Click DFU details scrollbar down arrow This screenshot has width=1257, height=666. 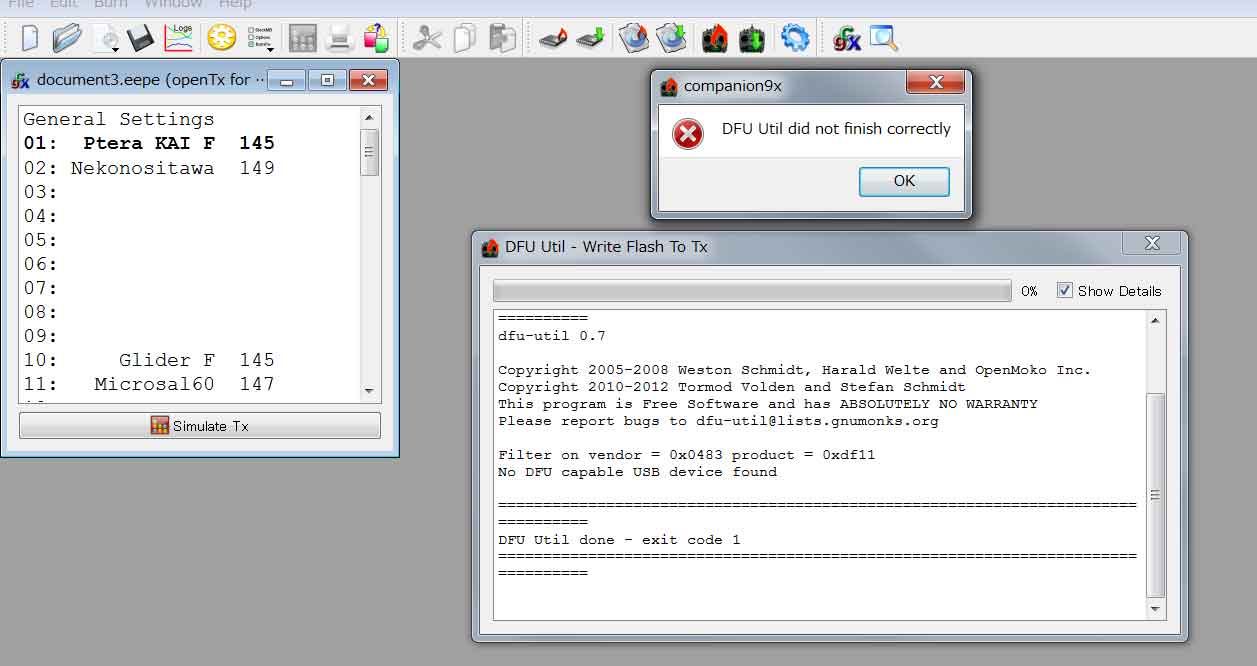point(1156,609)
